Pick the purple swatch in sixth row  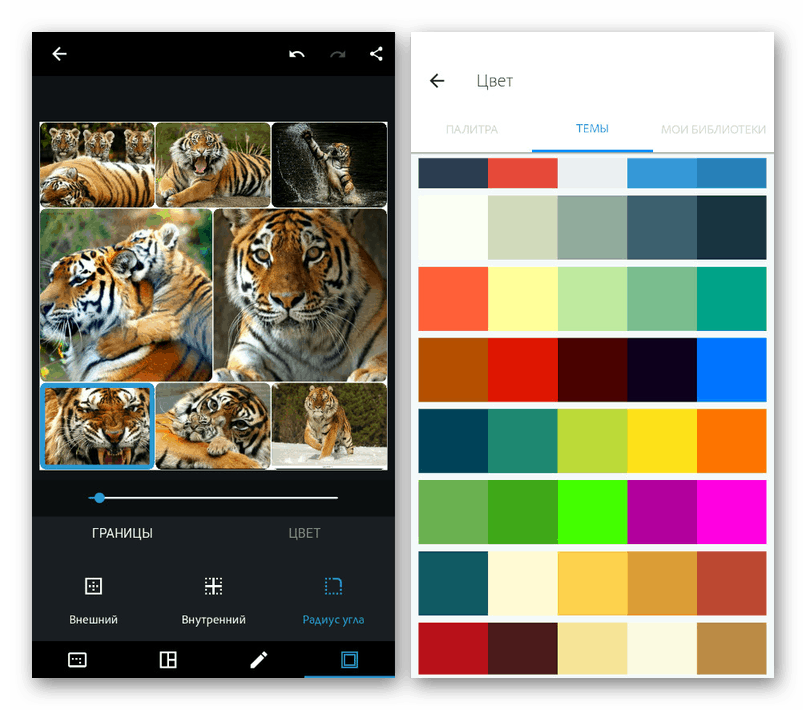pyautogui.click(x=662, y=512)
